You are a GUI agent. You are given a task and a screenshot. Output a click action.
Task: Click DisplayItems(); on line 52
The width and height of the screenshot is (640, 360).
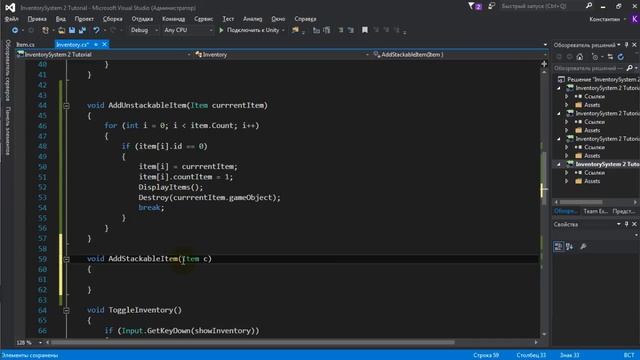170,187
